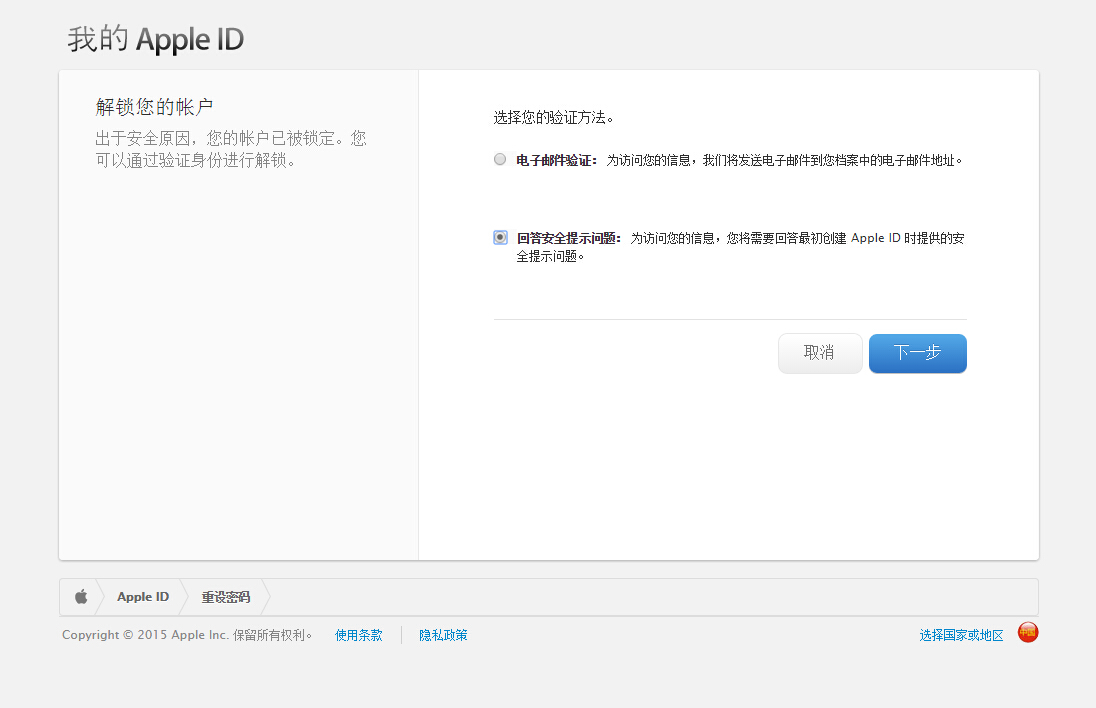Click the 回答安全提示问题 option label
This screenshot has height=708, width=1096.
(568, 238)
